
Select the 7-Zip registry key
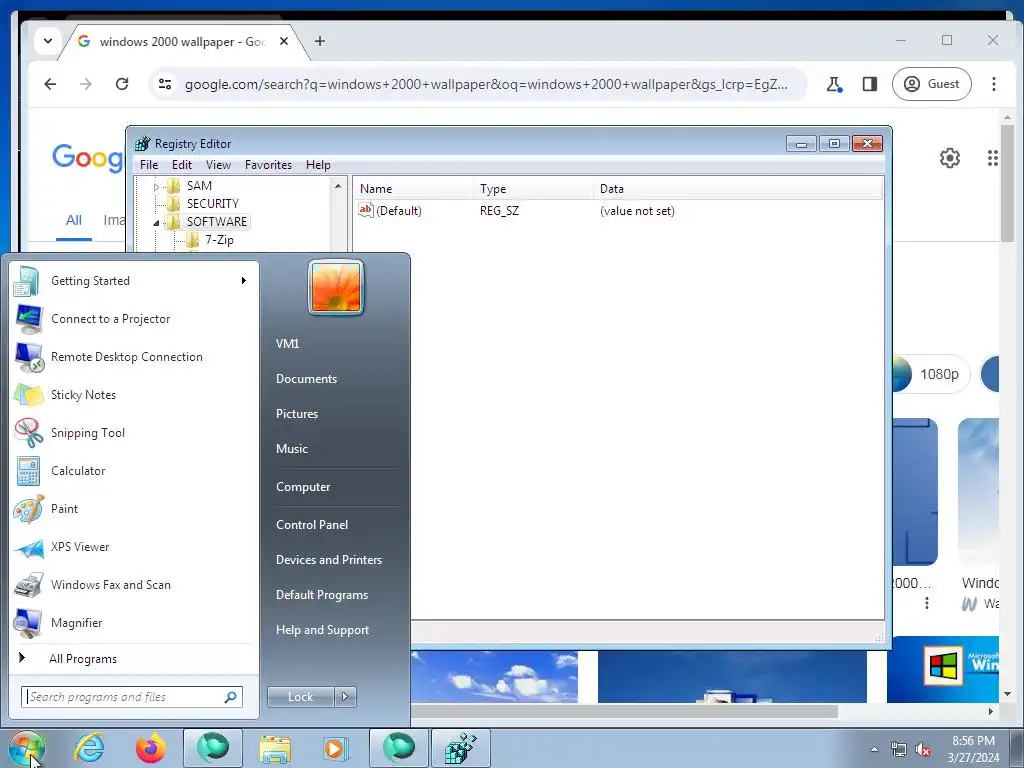coord(219,240)
